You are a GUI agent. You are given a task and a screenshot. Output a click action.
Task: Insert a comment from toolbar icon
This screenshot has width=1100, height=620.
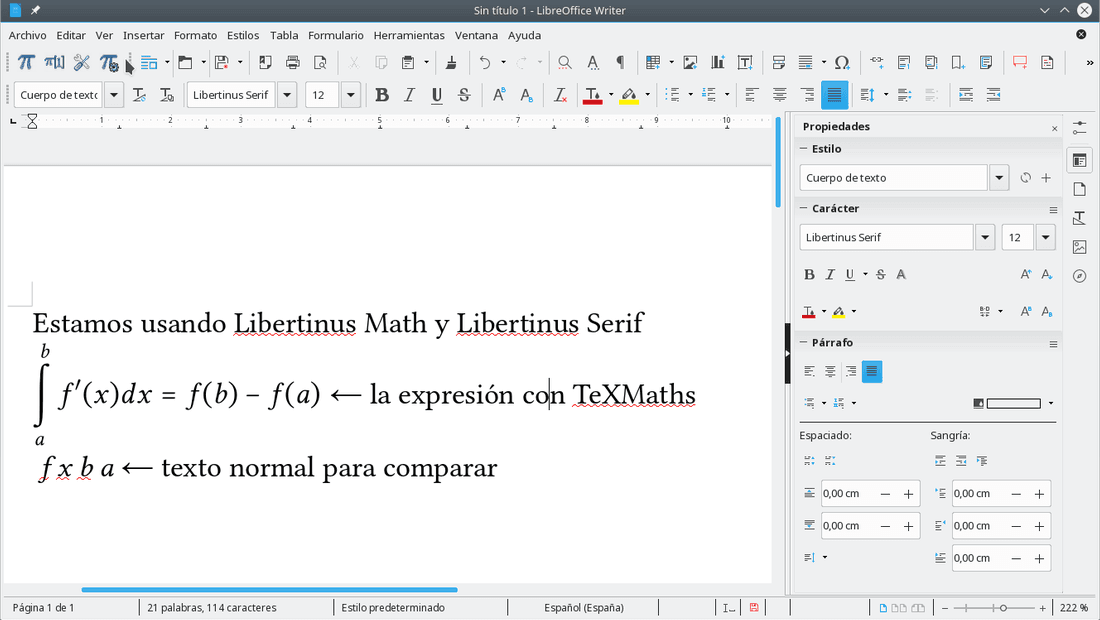pyautogui.click(x=1020, y=62)
